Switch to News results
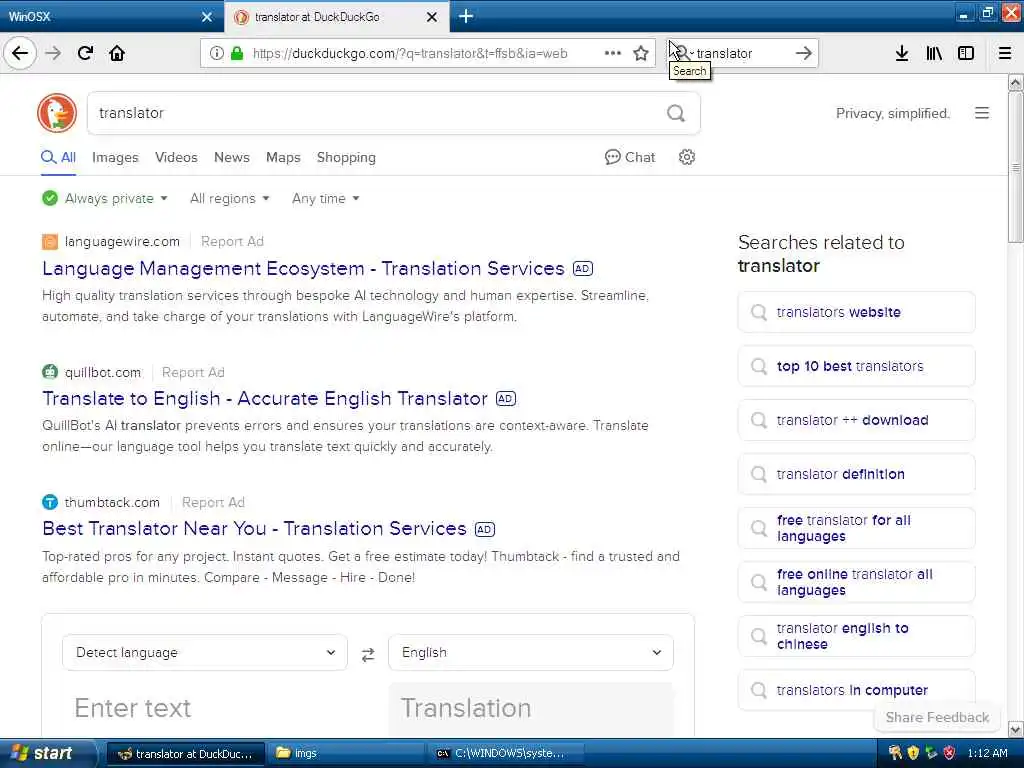 tap(232, 157)
